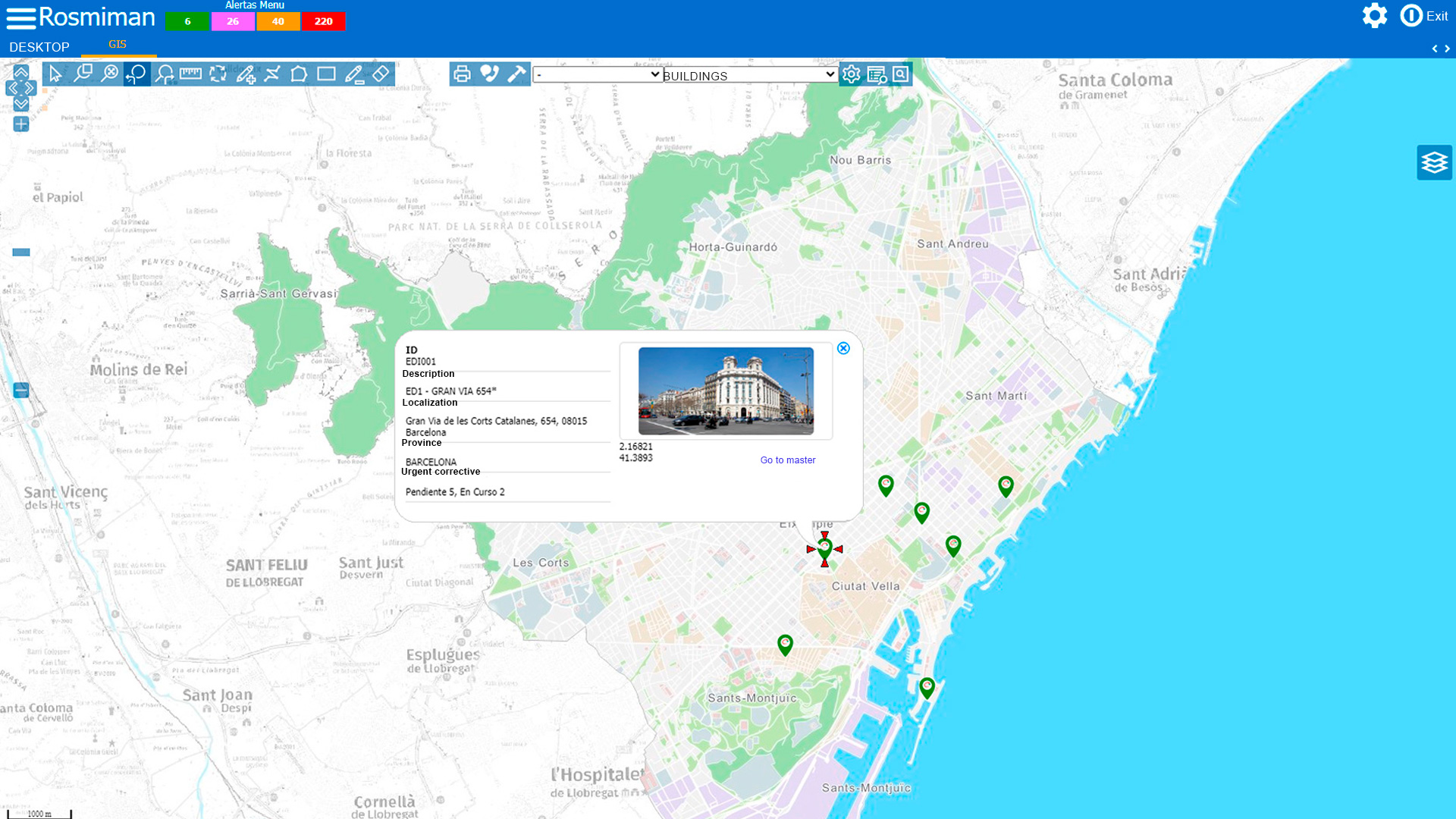The image size is (1456, 819).
Task: Click the telephone contact icon
Action: [x=490, y=74]
